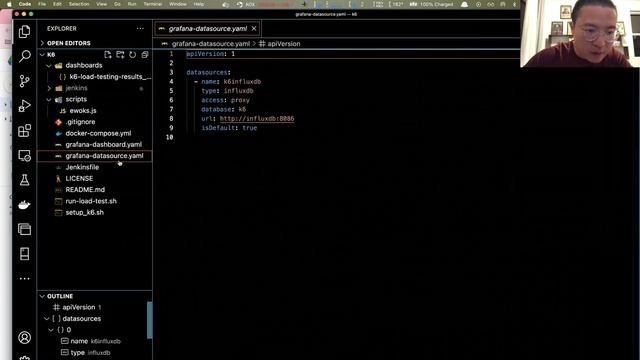640x360 pixels.
Task: Open the Extensions view
Action: pos(24,131)
